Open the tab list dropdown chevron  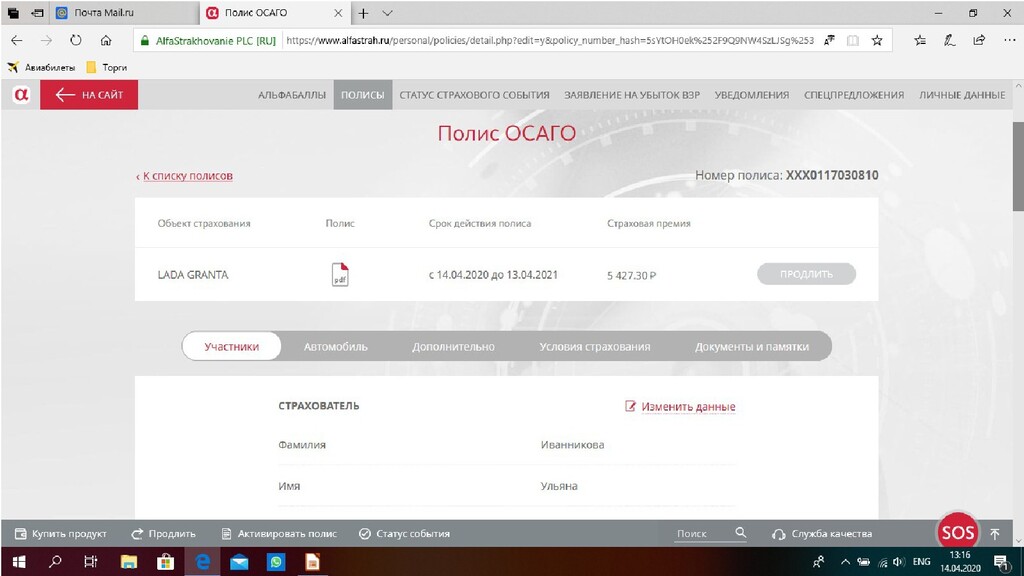(387, 13)
